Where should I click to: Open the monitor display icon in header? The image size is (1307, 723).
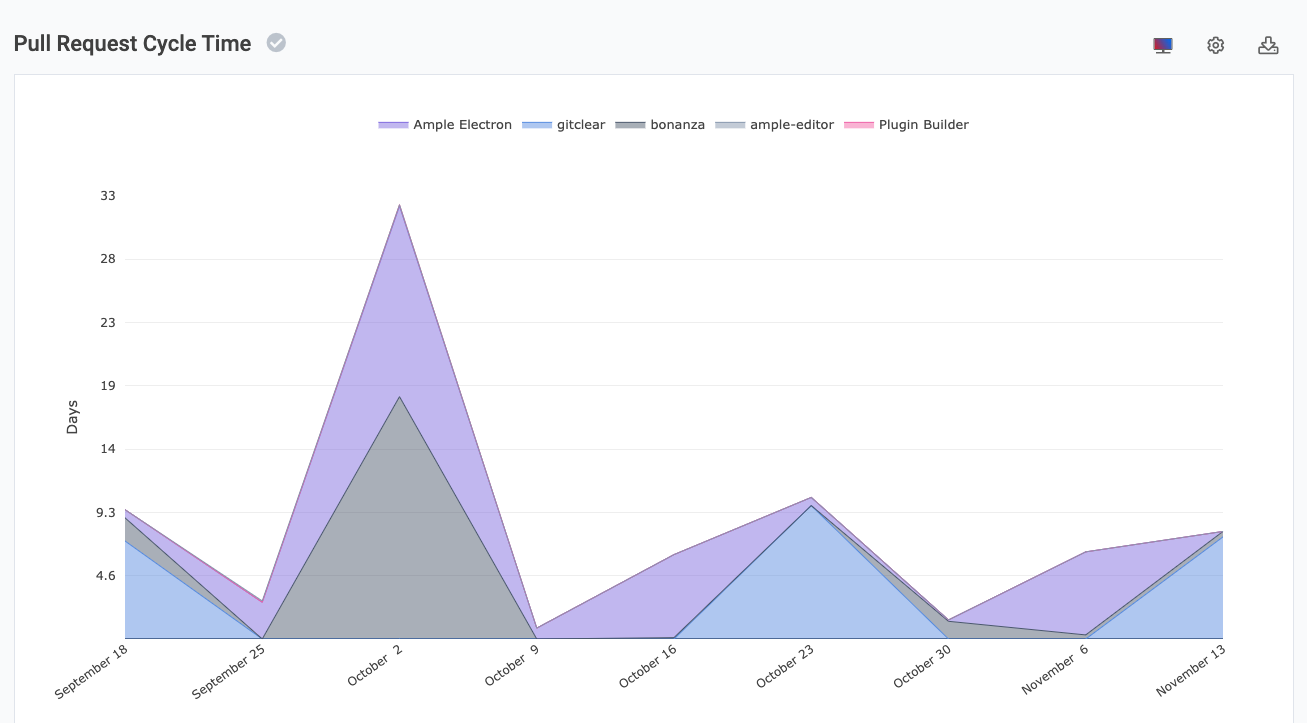coord(1162,45)
